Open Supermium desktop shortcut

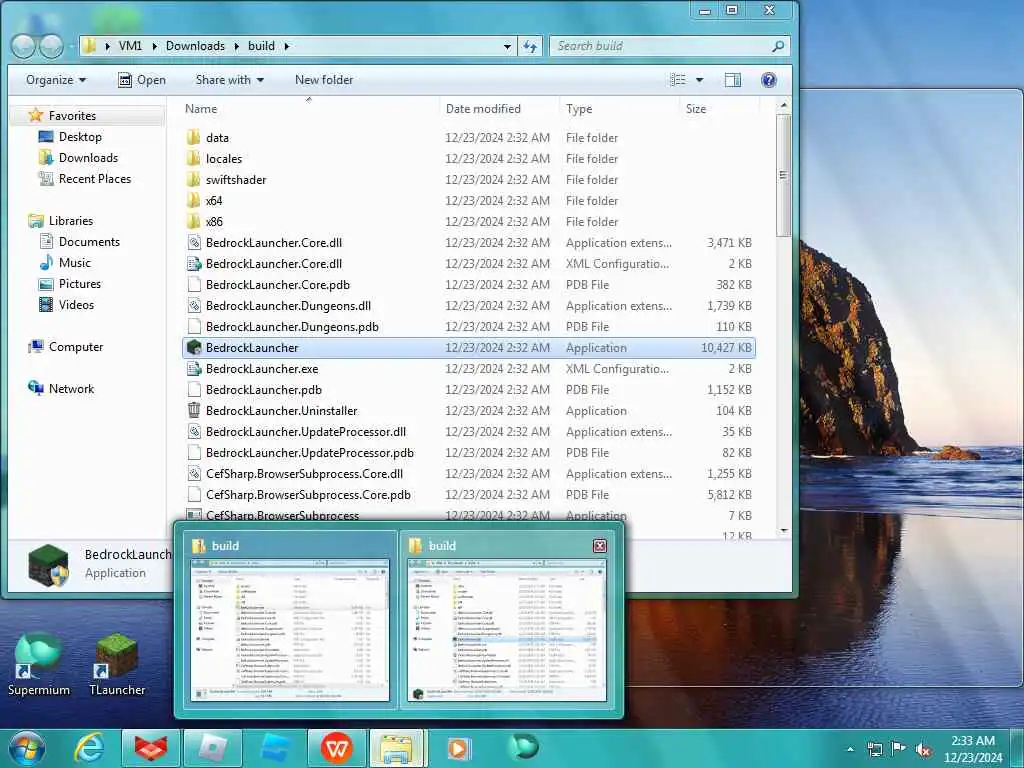pos(39,665)
